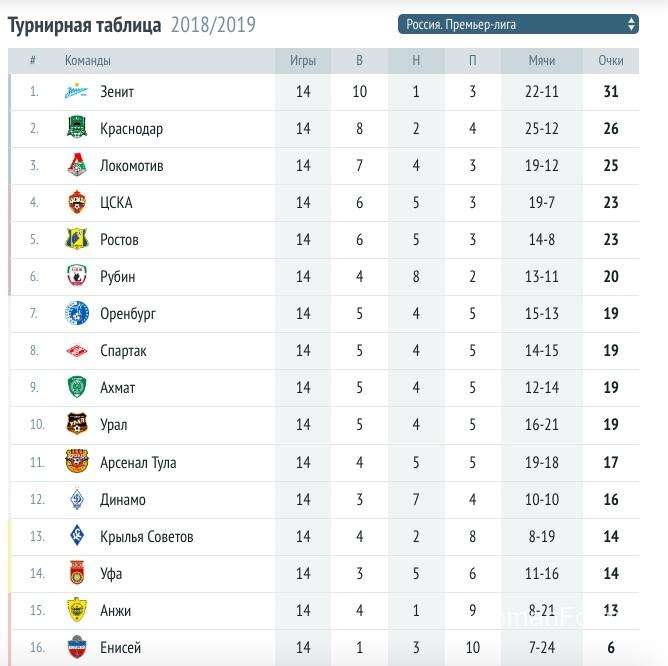Click the Анжи yellow crest
The image size is (668, 666).
[77, 610]
